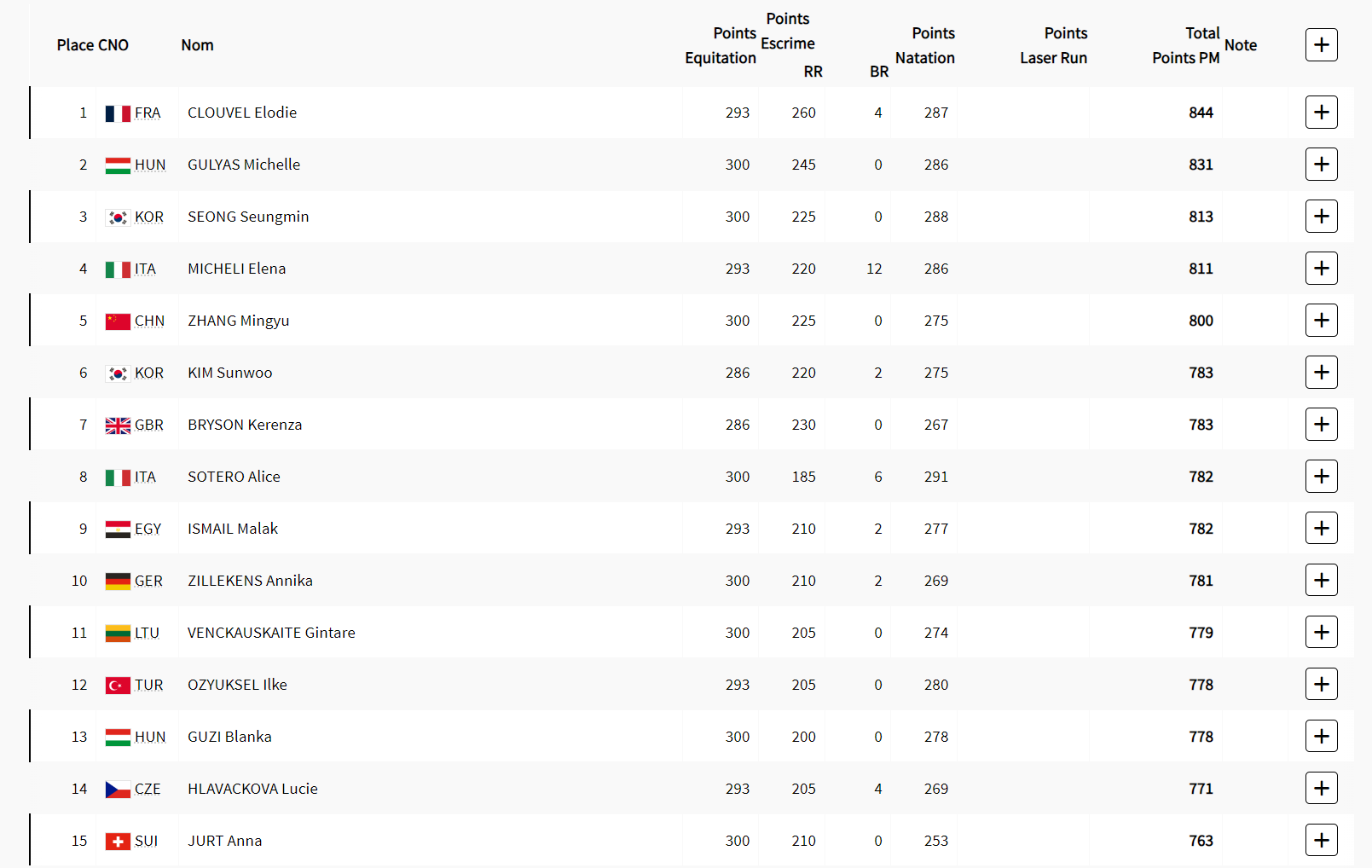Expand details for CLOUVEL Elodie row

(x=1321, y=113)
